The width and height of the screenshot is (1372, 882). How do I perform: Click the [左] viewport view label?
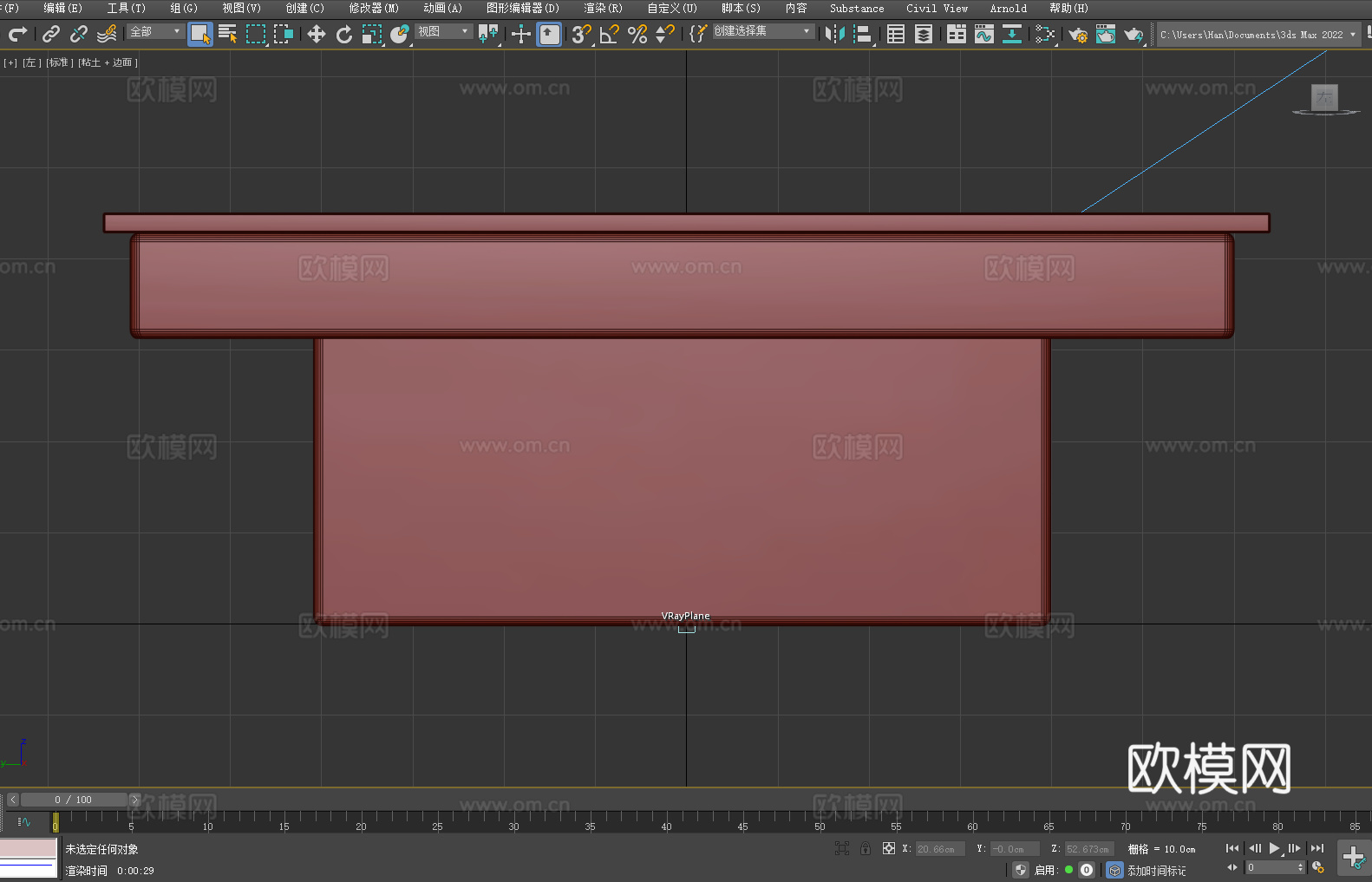pos(32,62)
